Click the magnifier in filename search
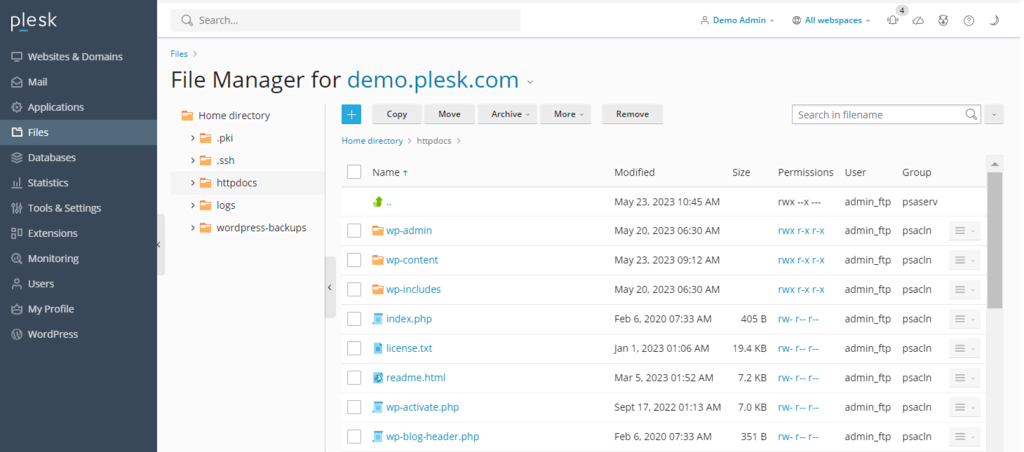Viewport: 1024px width, 452px height. tap(971, 114)
